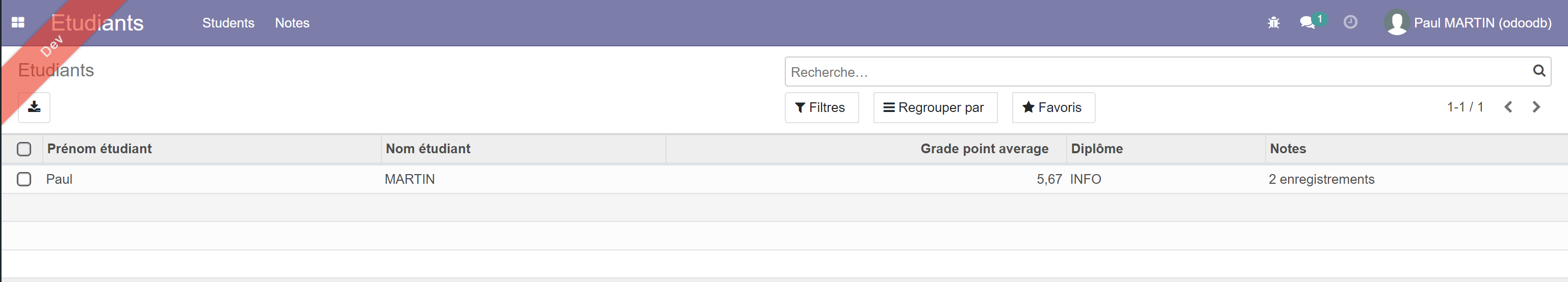Go to previous page arrow
This screenshot has height=282, width=1568.
1508,107
